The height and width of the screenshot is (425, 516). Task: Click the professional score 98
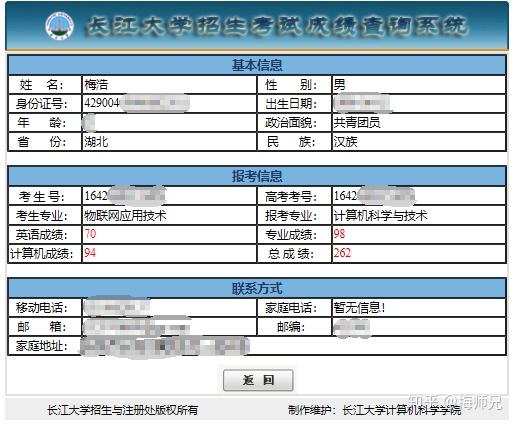[339, 234]
